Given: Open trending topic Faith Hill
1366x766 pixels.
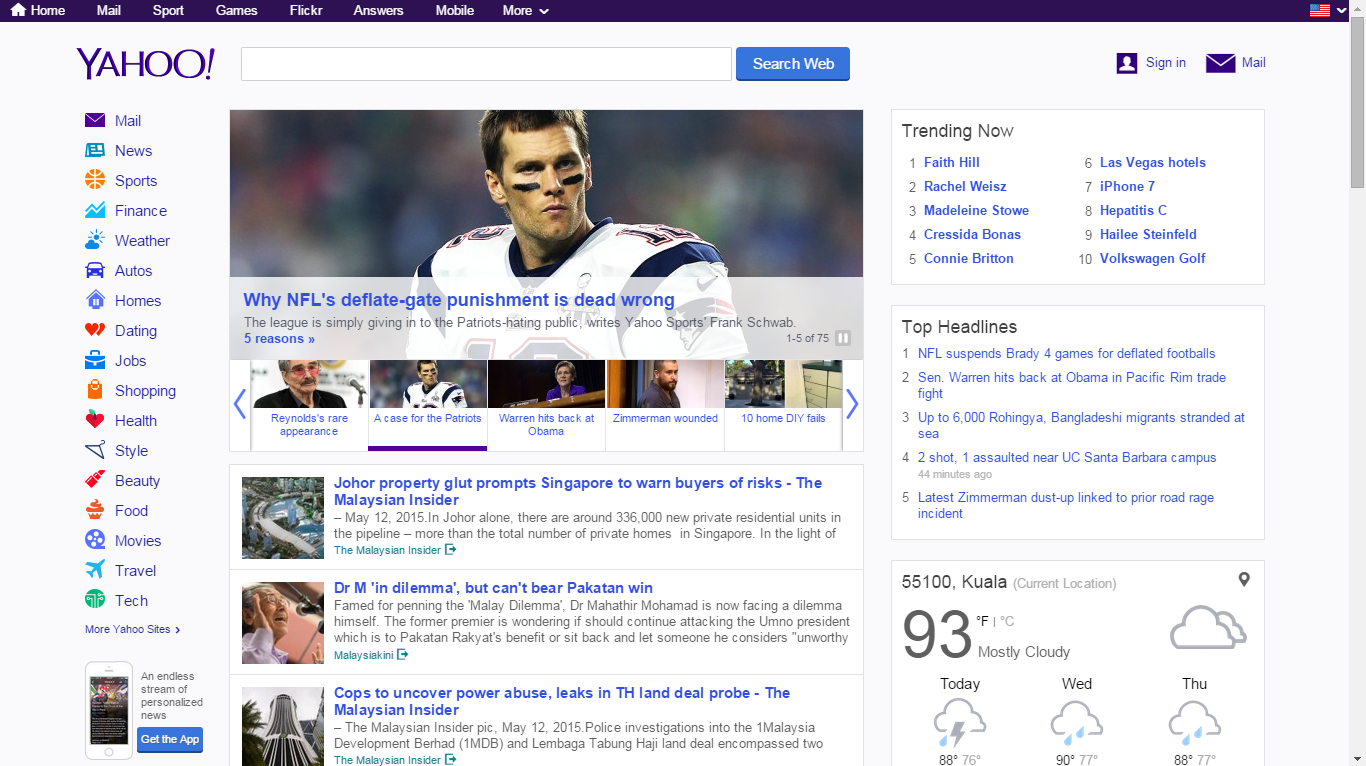Looking at the screenshot, I should click(952, 162).
